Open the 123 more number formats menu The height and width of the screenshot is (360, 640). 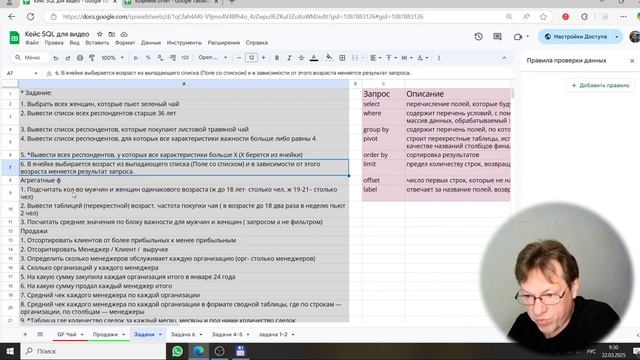[185, 58]
